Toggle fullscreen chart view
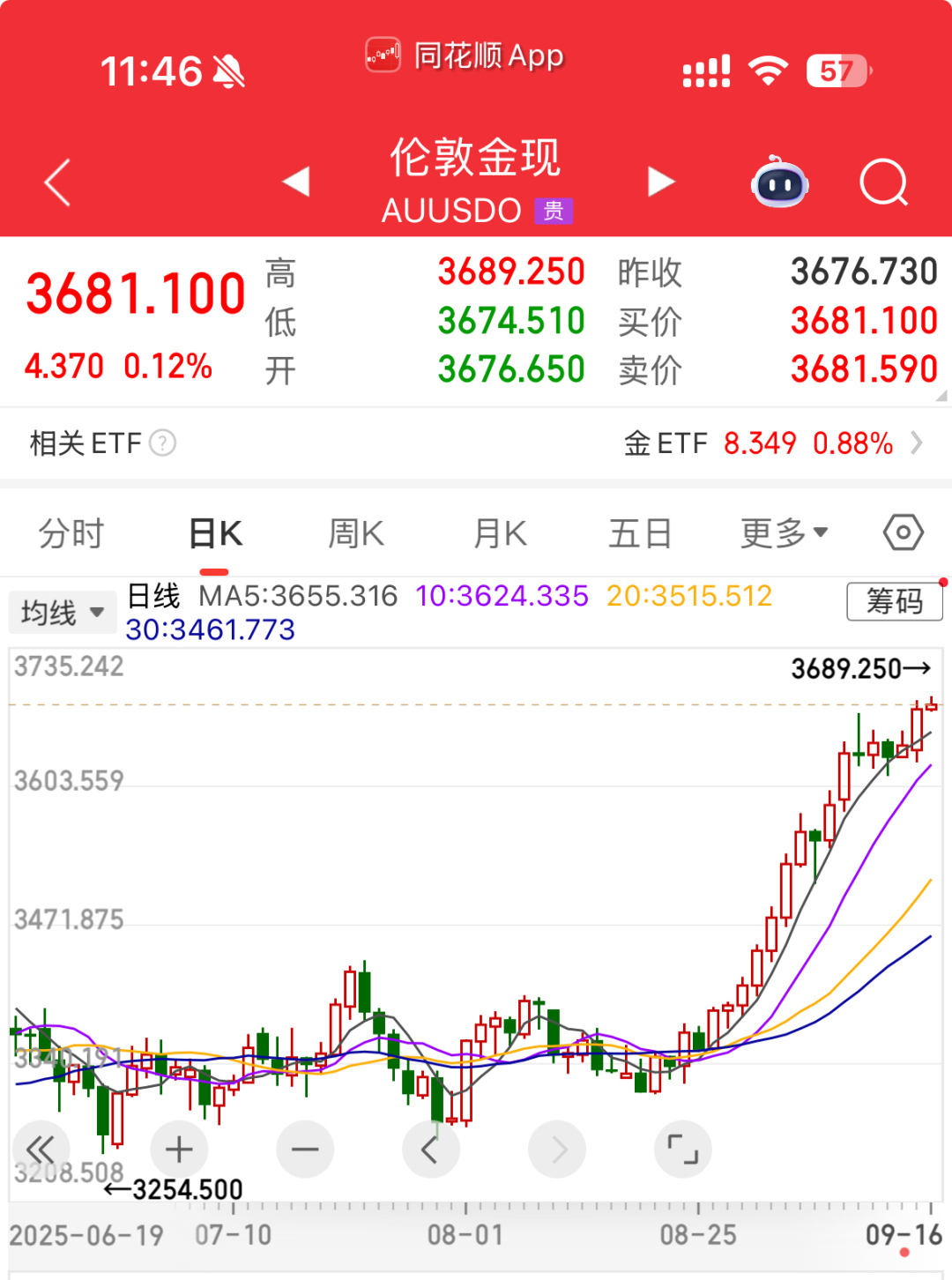The image size is (952, 1280). point(682,1150)
